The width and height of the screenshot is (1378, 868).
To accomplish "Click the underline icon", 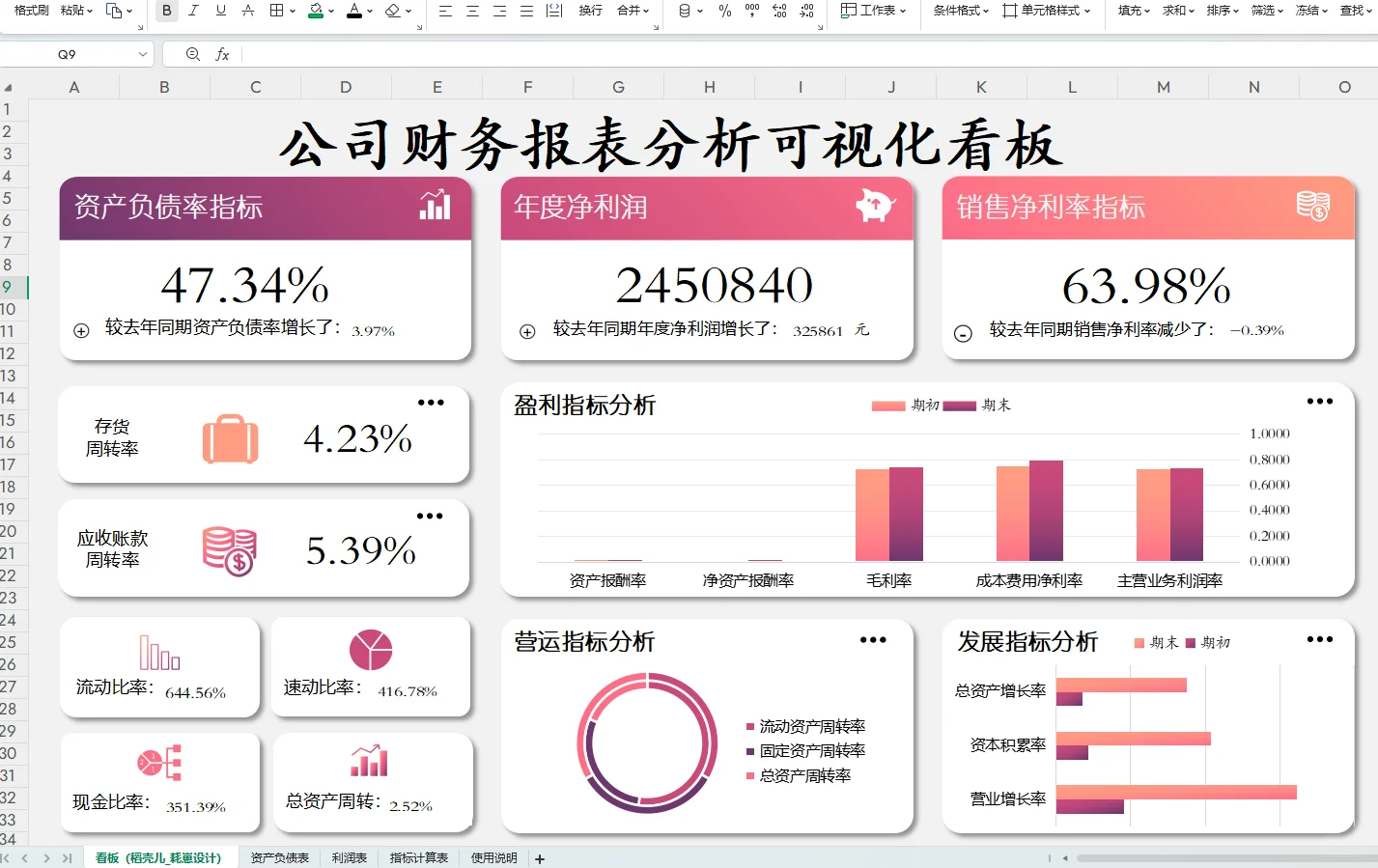I will 221,13.
